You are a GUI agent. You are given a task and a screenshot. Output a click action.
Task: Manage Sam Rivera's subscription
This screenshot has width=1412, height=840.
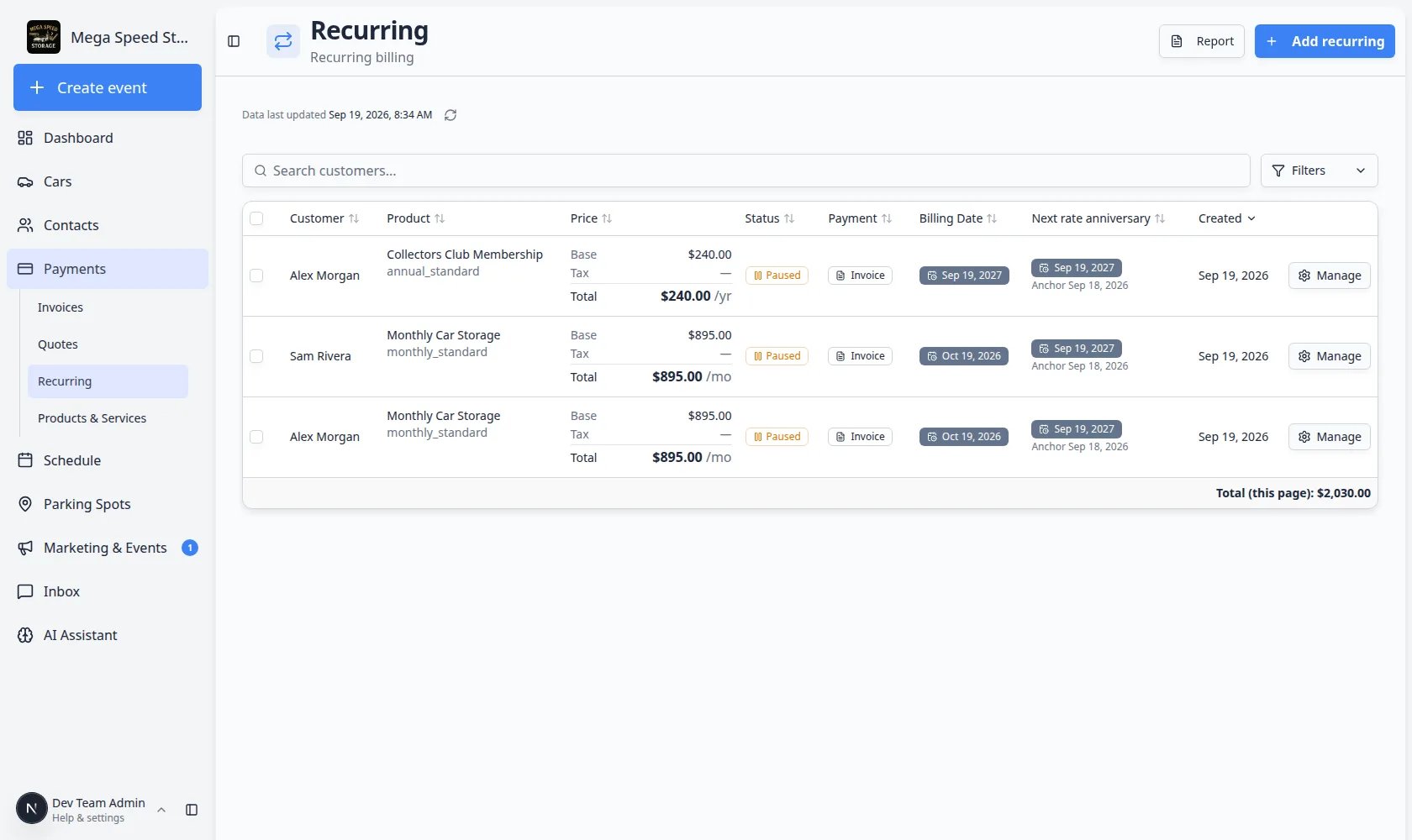coord(1330,356)
